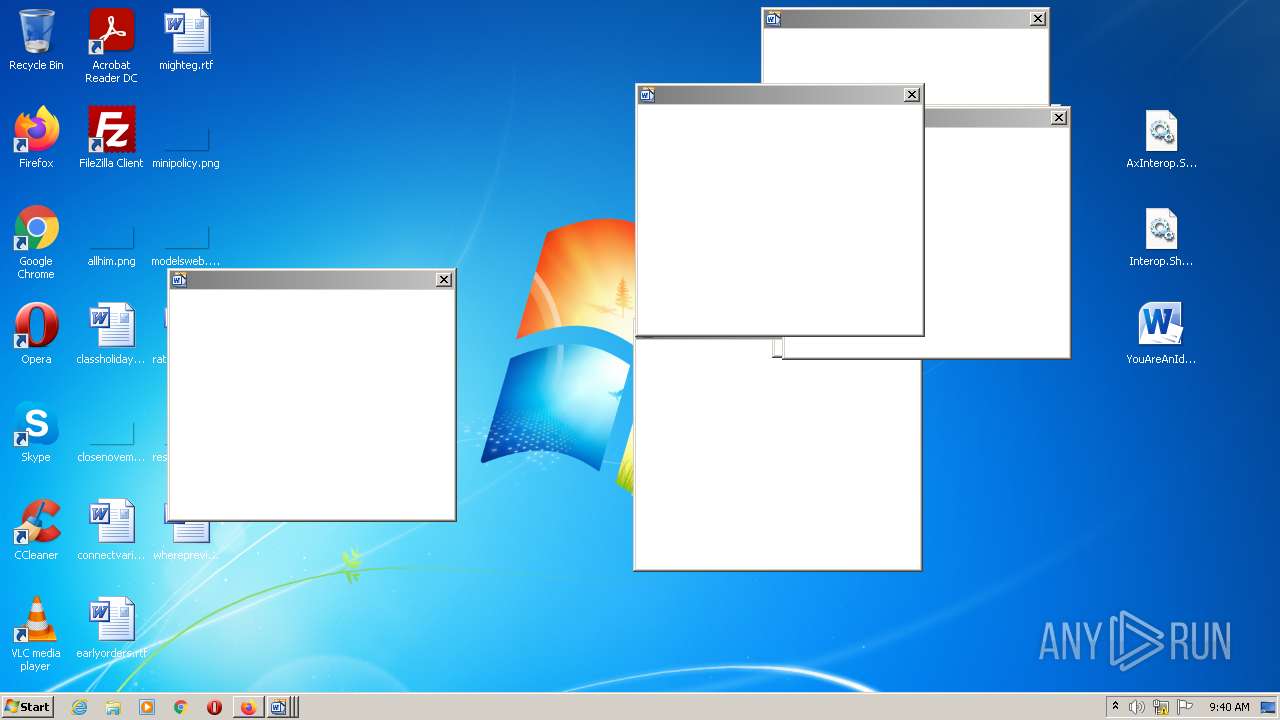Open the network status tray icon
Viewport: 1280px width, 720px height.
[x=1161, y=707]
